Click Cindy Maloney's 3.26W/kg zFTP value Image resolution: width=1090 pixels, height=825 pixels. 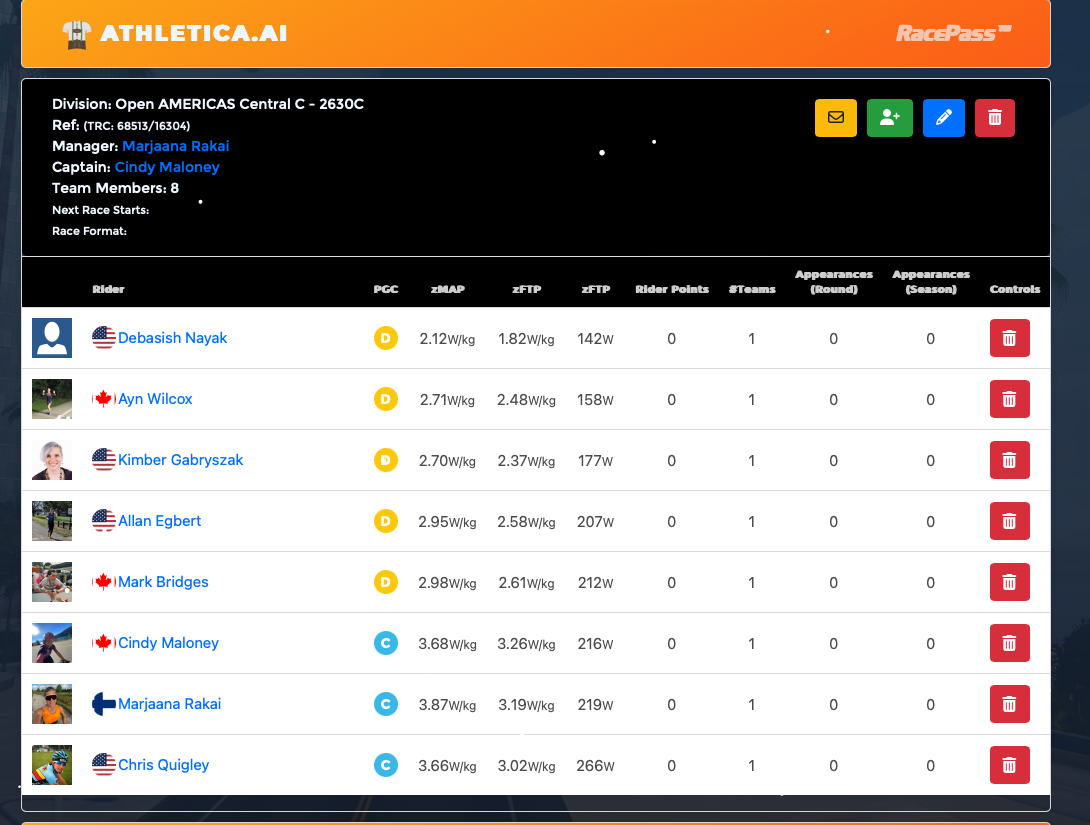[526, 644]
